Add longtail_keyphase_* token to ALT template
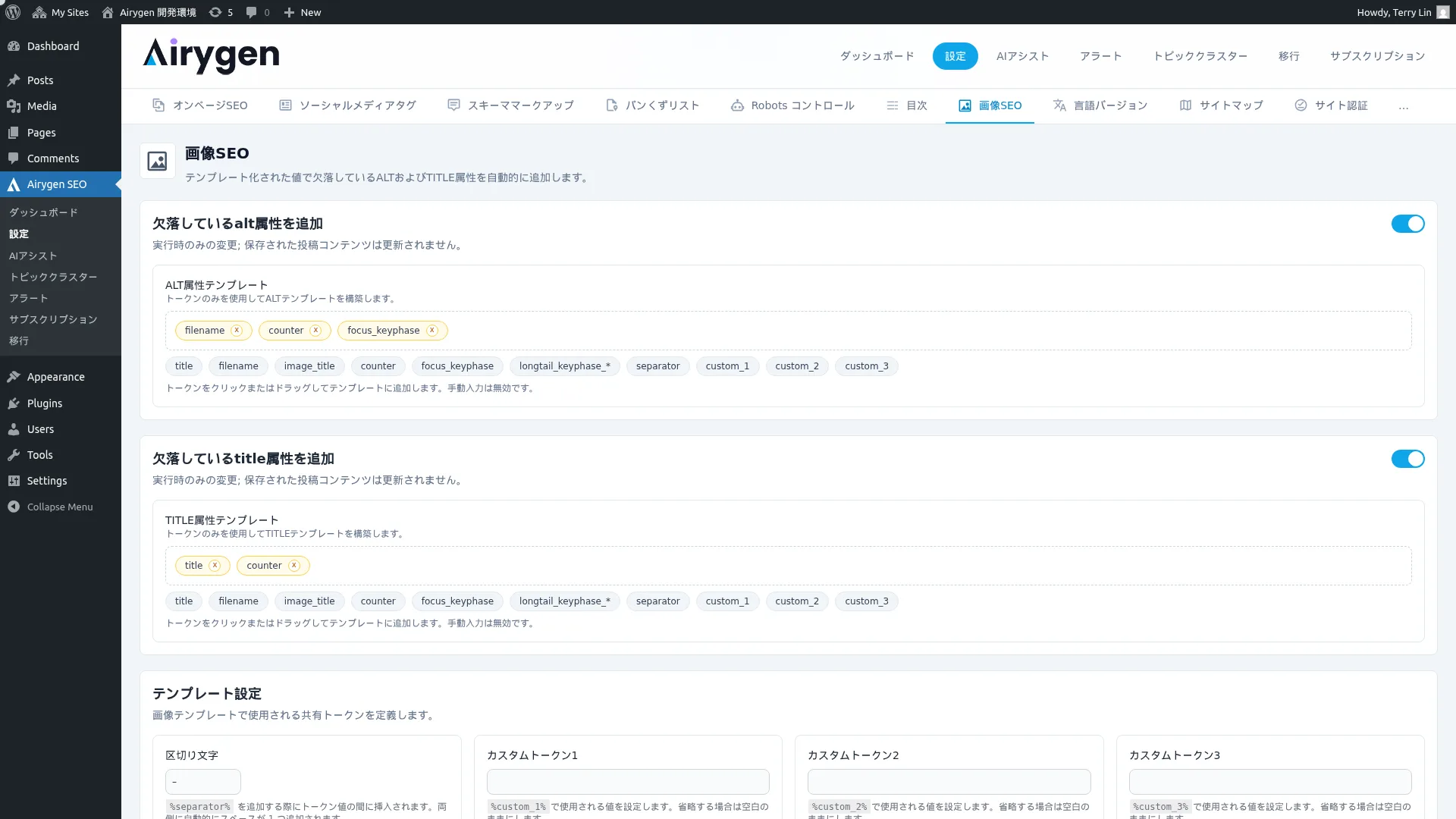The width and height of the screenshot is (1456, 819). (565, 366)
